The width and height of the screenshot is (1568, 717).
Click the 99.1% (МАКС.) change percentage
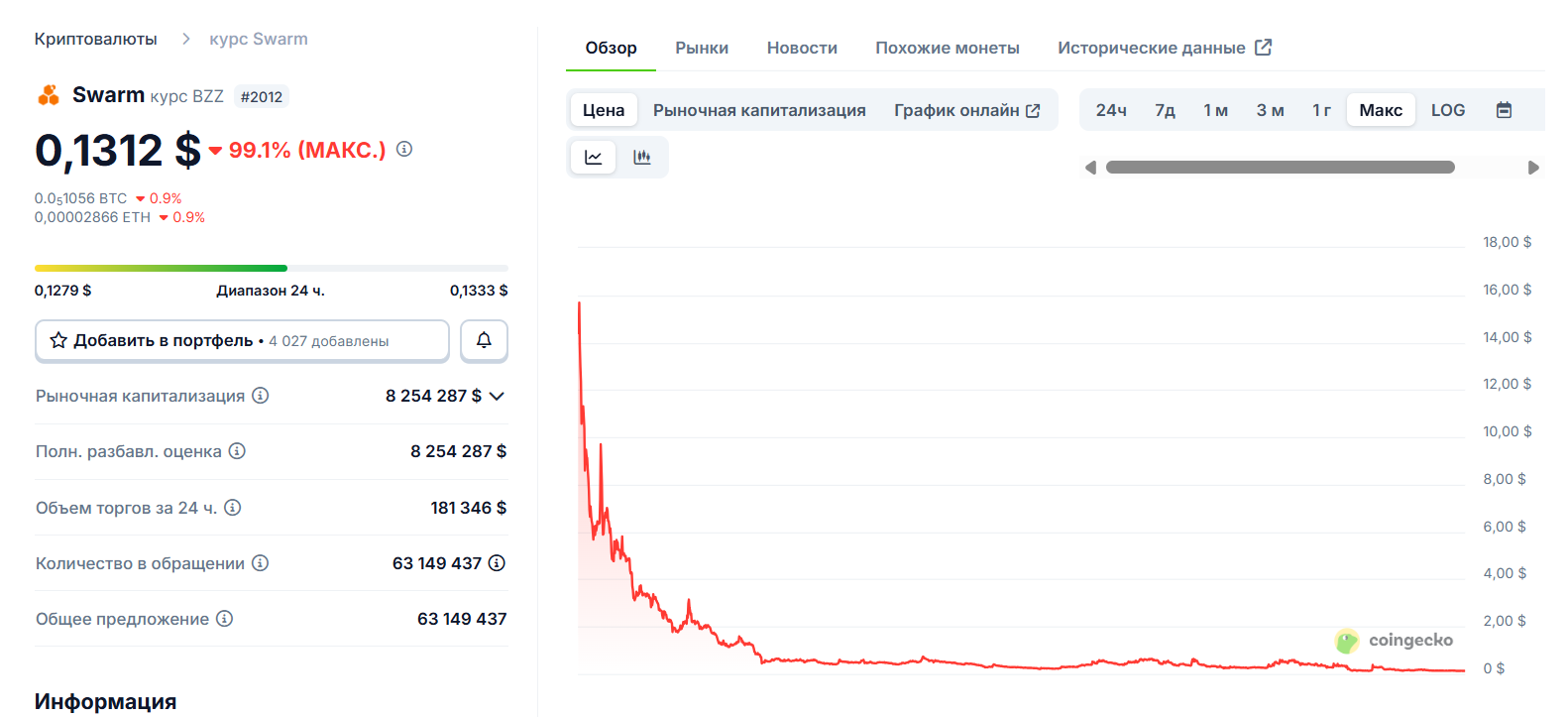pos(307,150)
